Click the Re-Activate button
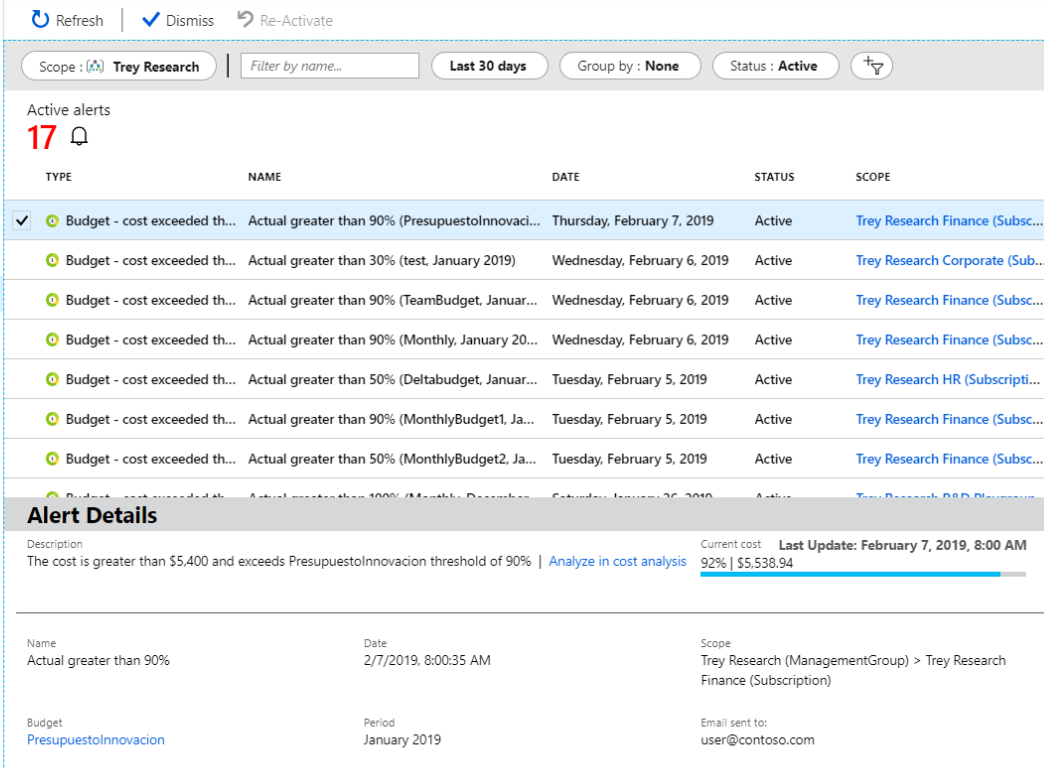Viewport: 1044px width, 768px height. point(285,21)
